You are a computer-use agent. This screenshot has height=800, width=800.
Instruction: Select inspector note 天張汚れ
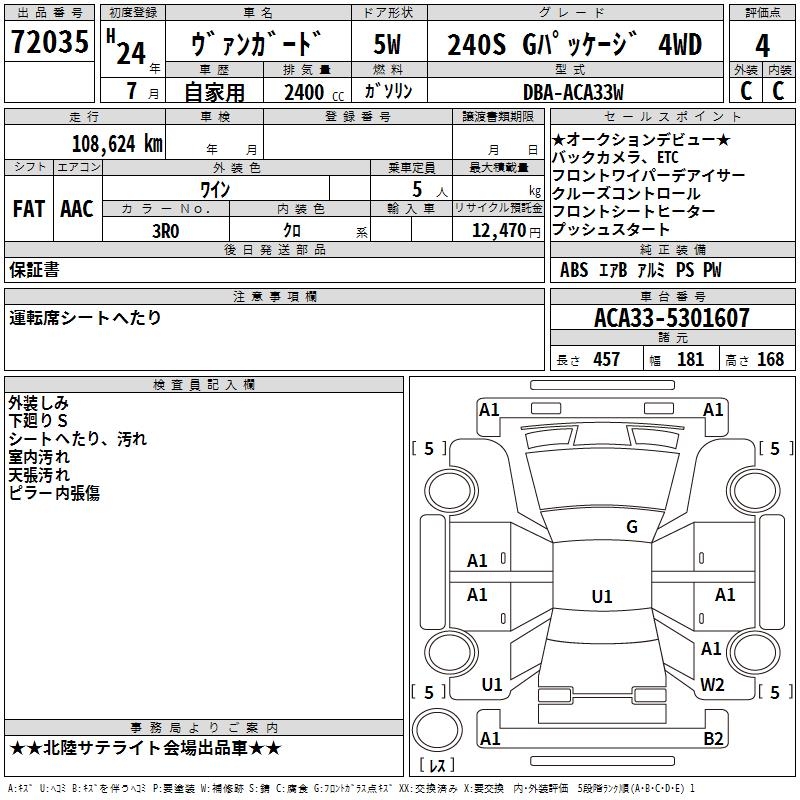pos(39,474)
